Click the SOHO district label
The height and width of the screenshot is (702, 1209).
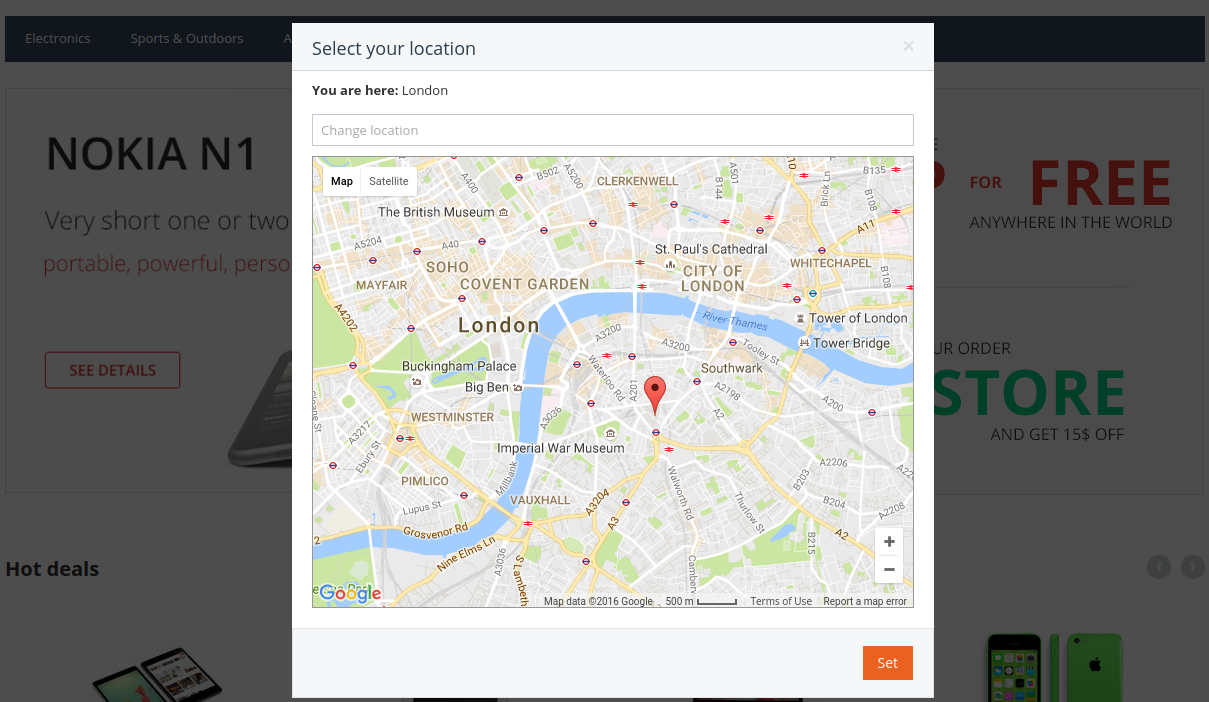447,267
